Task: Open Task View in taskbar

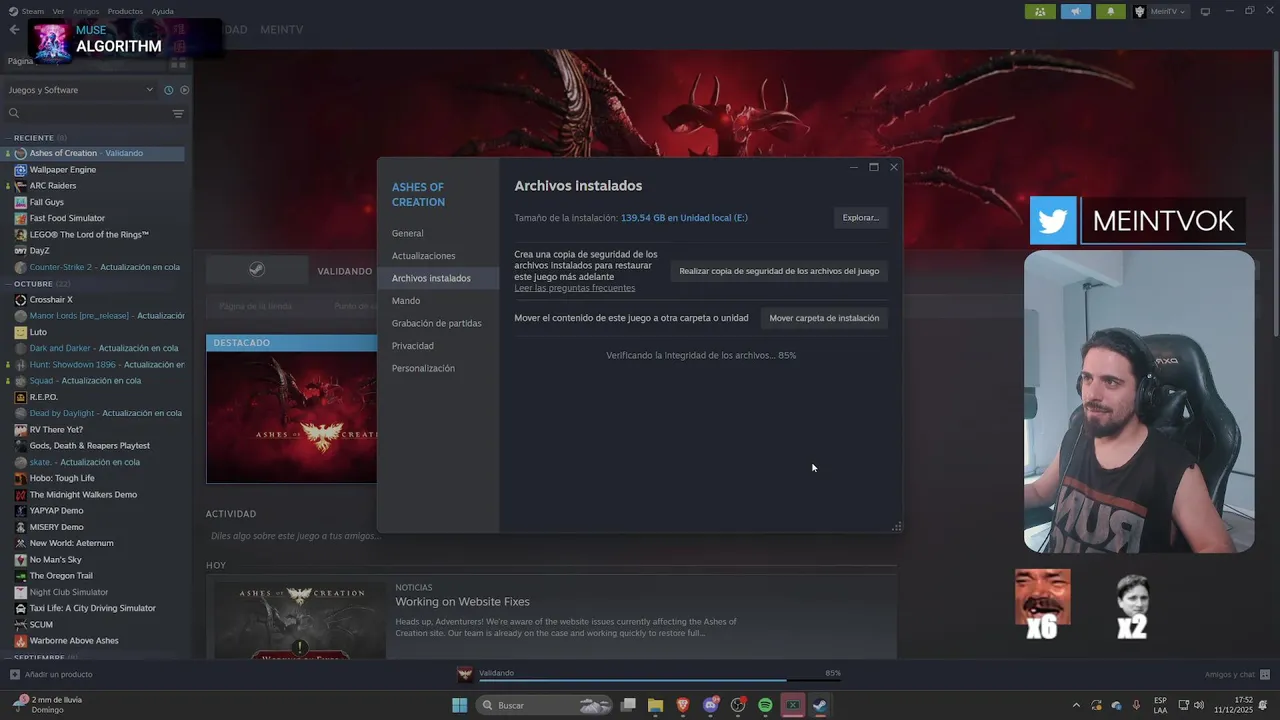Action: pos(628,705)
